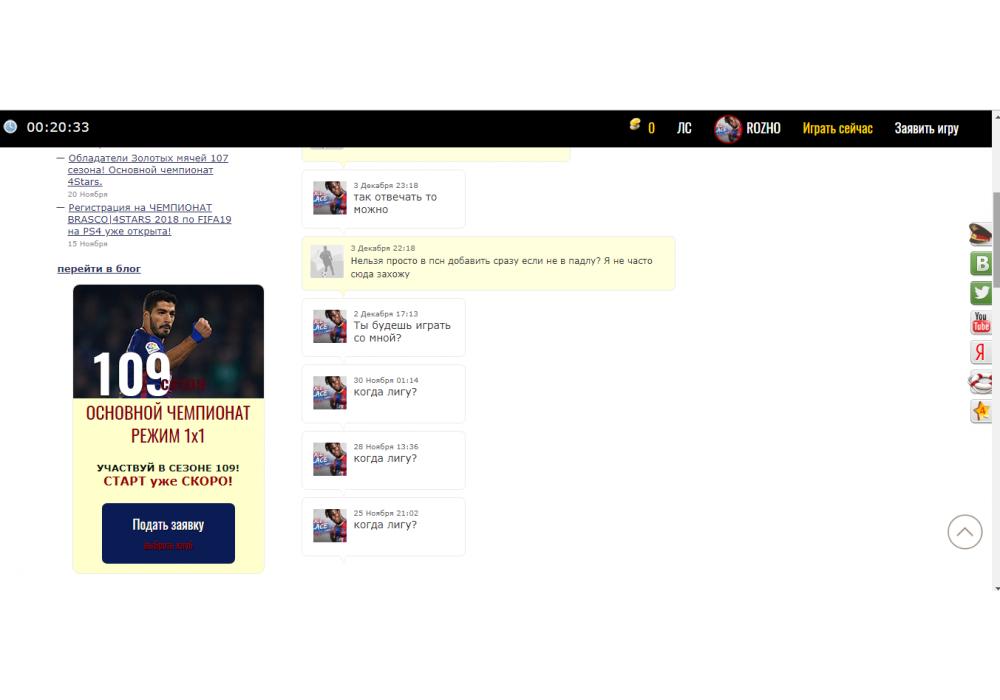Click the lifebuoy help icon
Screen dimensions: 1000x700
point(981,381)
